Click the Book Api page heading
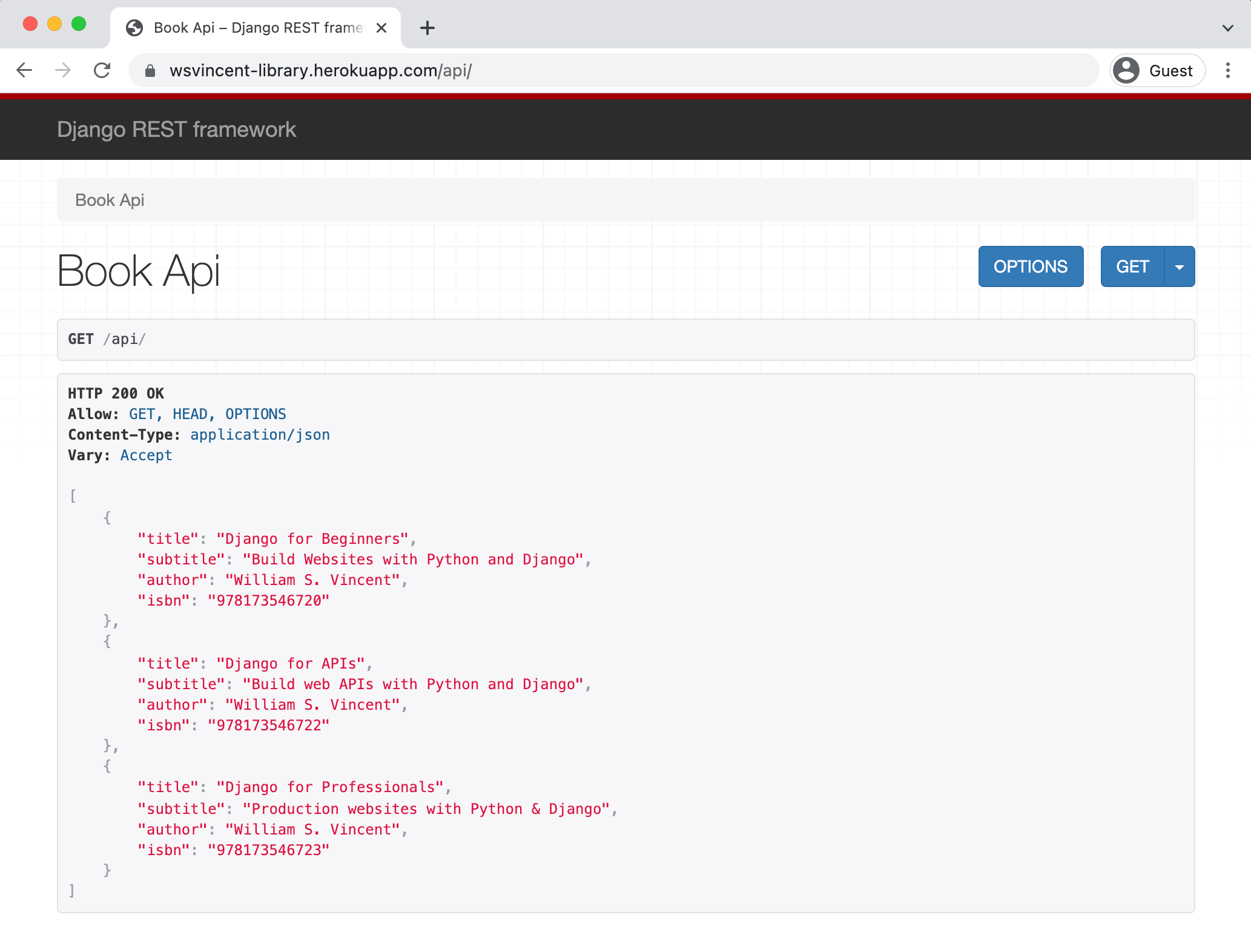1251x952 pixels. coord(138,270)
